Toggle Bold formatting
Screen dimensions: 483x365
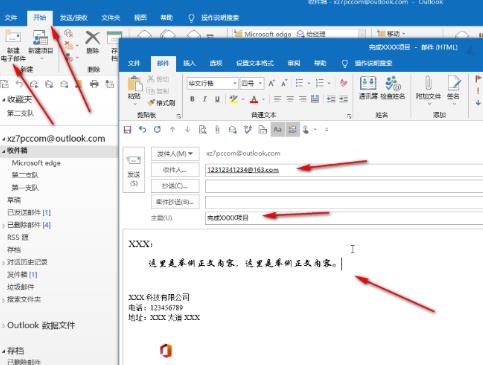(192, 99)
